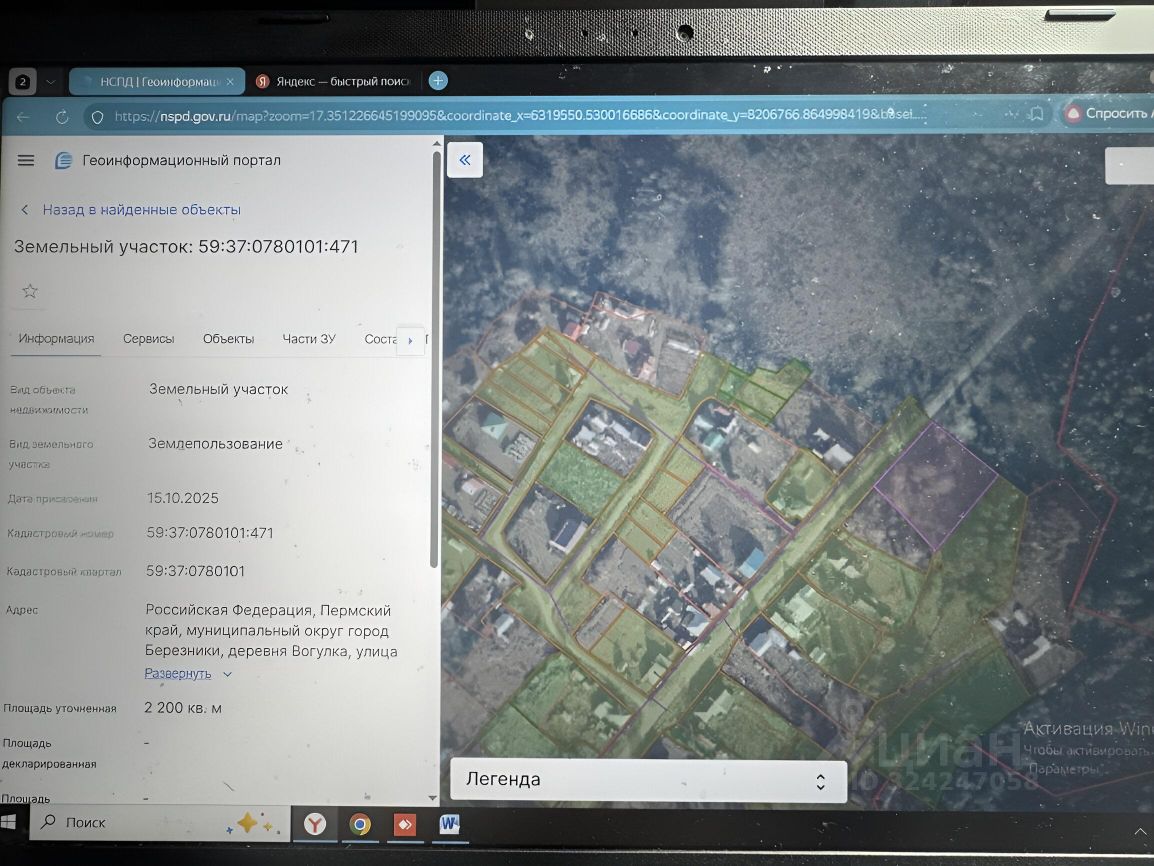Reload the page in browser toolbar
This screenshot has height=866, width=1154.
(61, 117)
